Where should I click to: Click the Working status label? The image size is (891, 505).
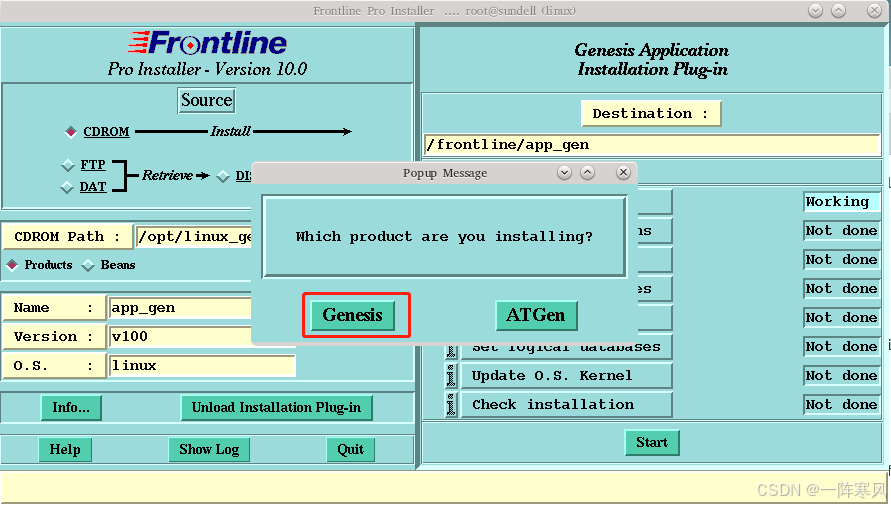point(841,202)
